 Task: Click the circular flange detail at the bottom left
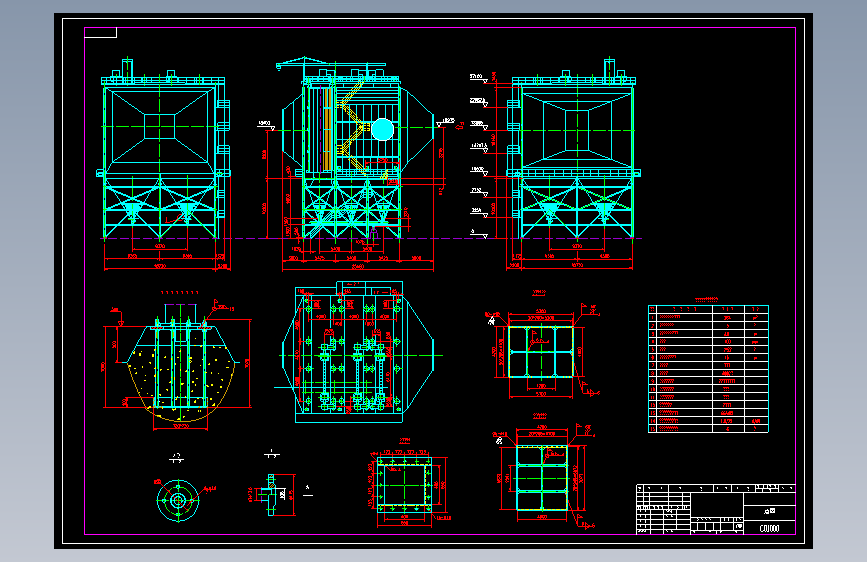click(x=177, y=501)
